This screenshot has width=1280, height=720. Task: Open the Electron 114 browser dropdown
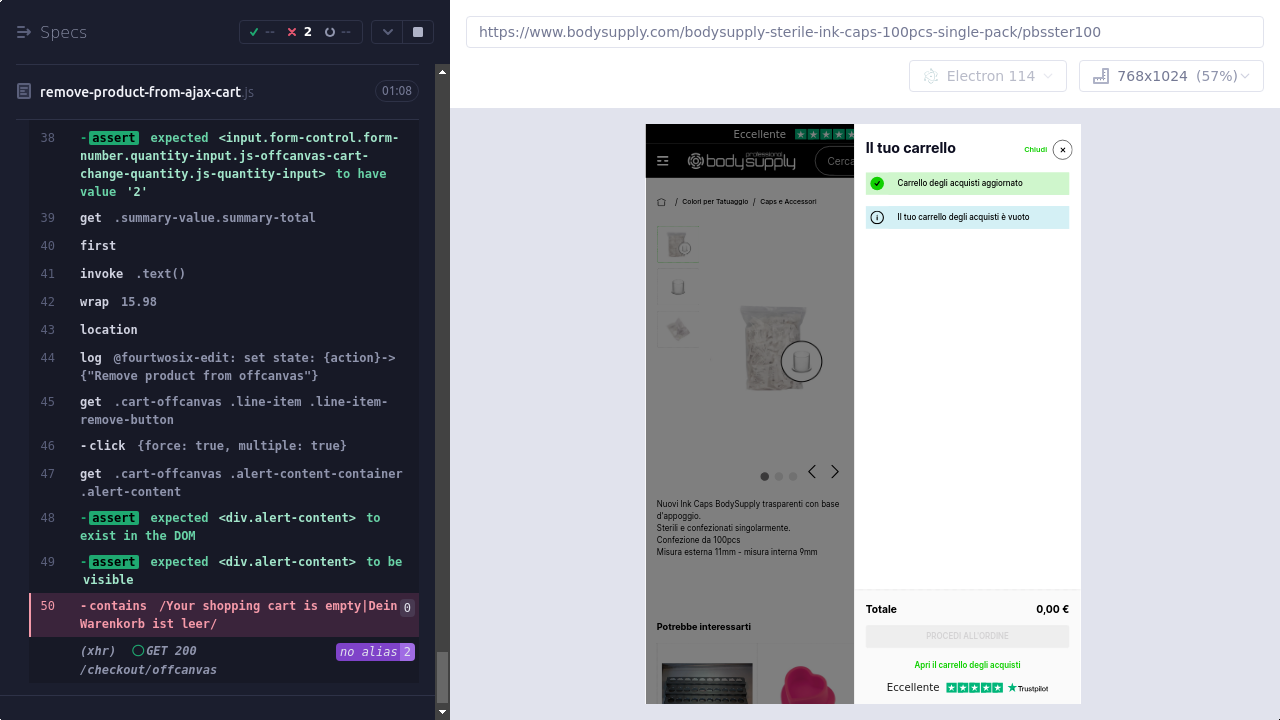coord(988,76)
